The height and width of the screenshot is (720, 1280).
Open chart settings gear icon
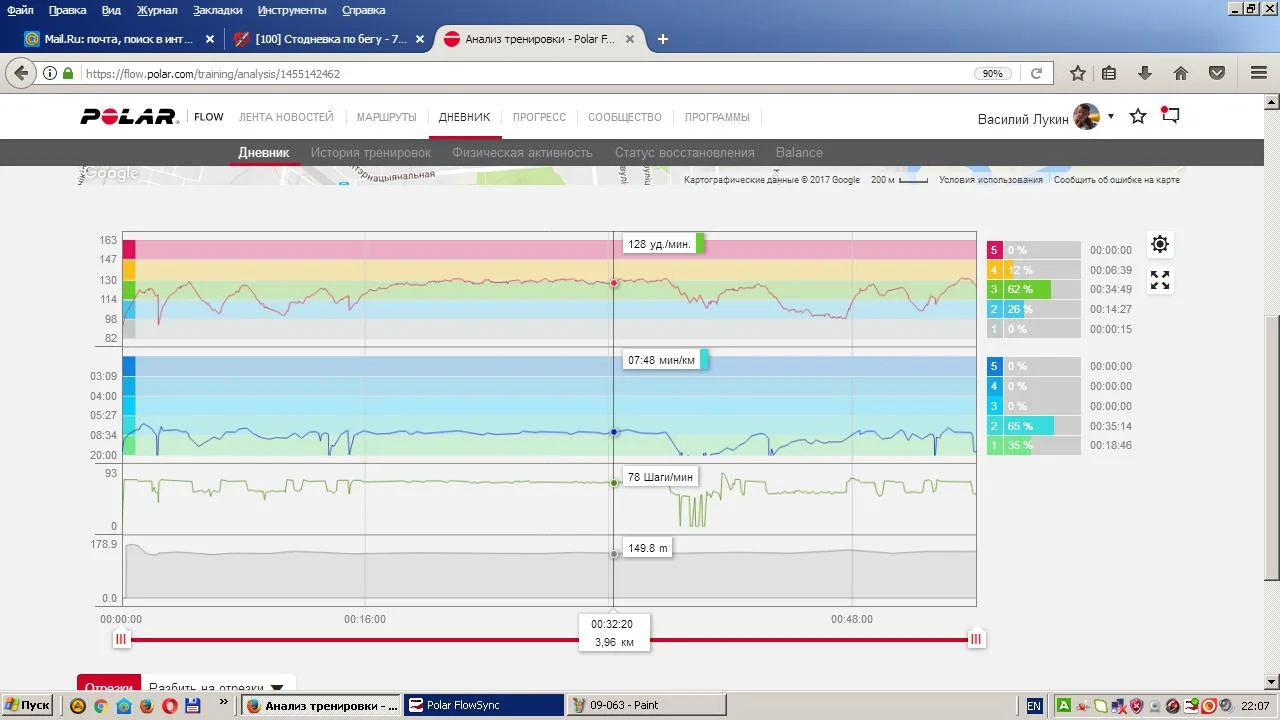[x=1160, y=244]
